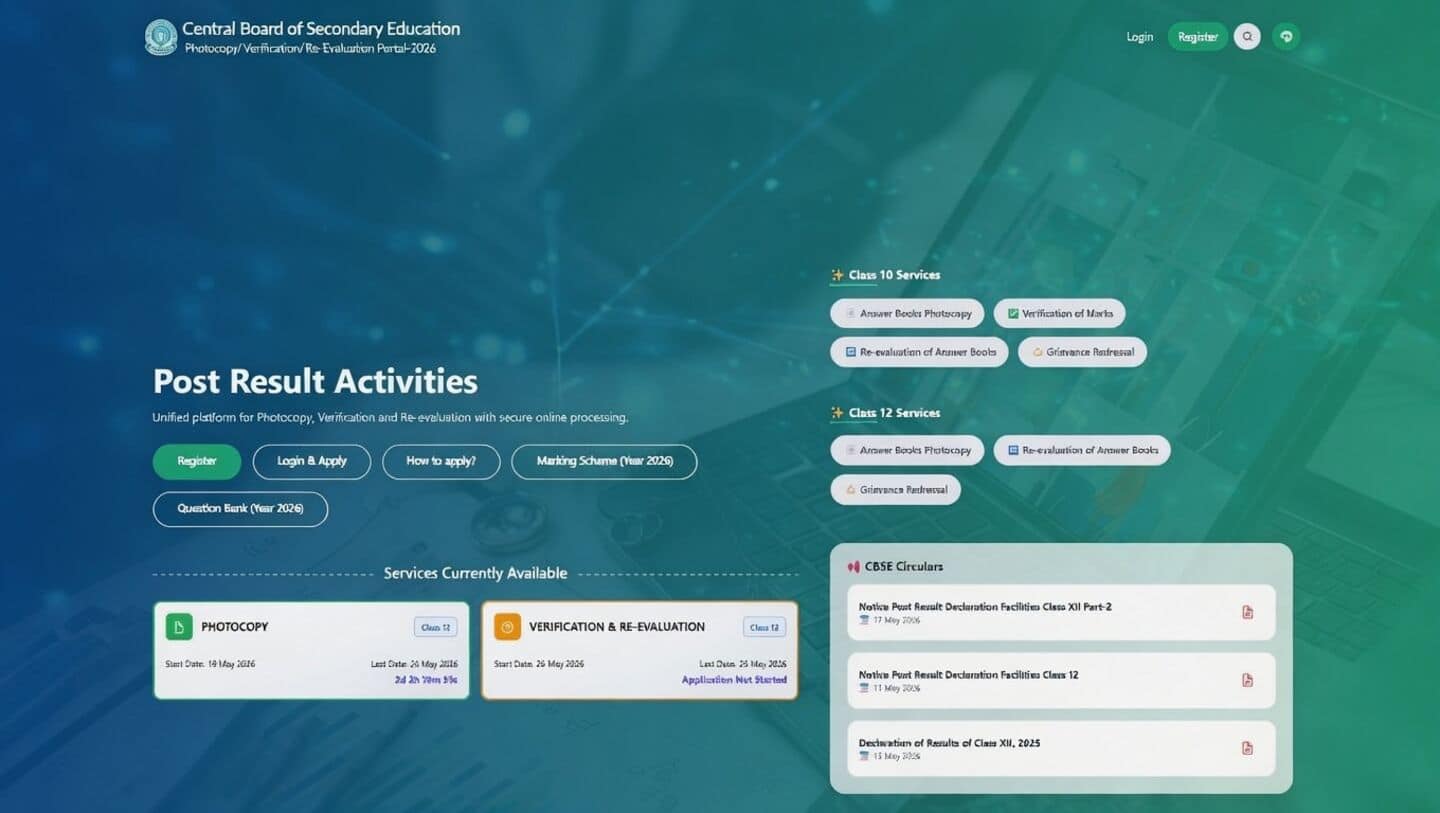Click Register under Post Result Activities
The height and width of the screenshot is (813, 1440).
pos(197,461)
